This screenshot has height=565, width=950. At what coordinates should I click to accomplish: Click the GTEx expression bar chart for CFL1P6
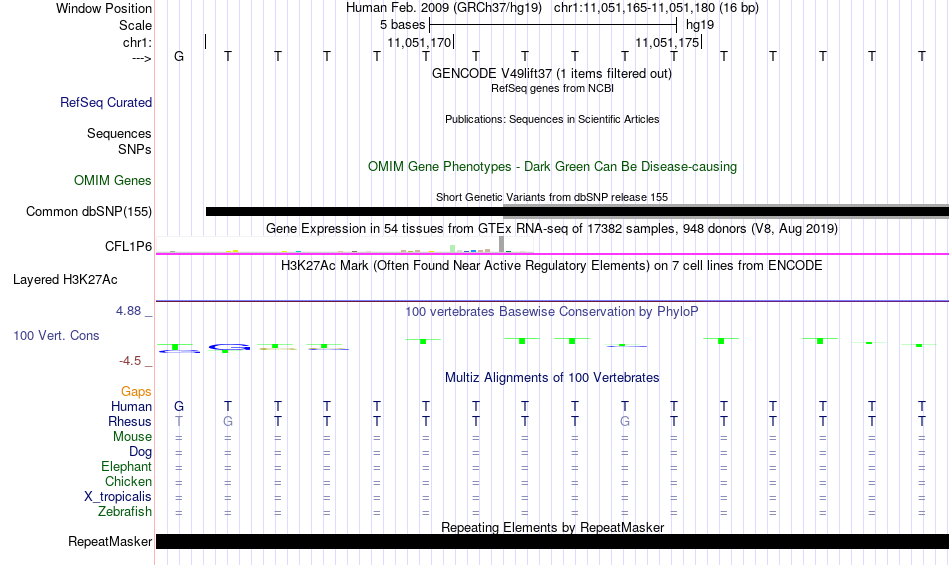click(345, 245)
